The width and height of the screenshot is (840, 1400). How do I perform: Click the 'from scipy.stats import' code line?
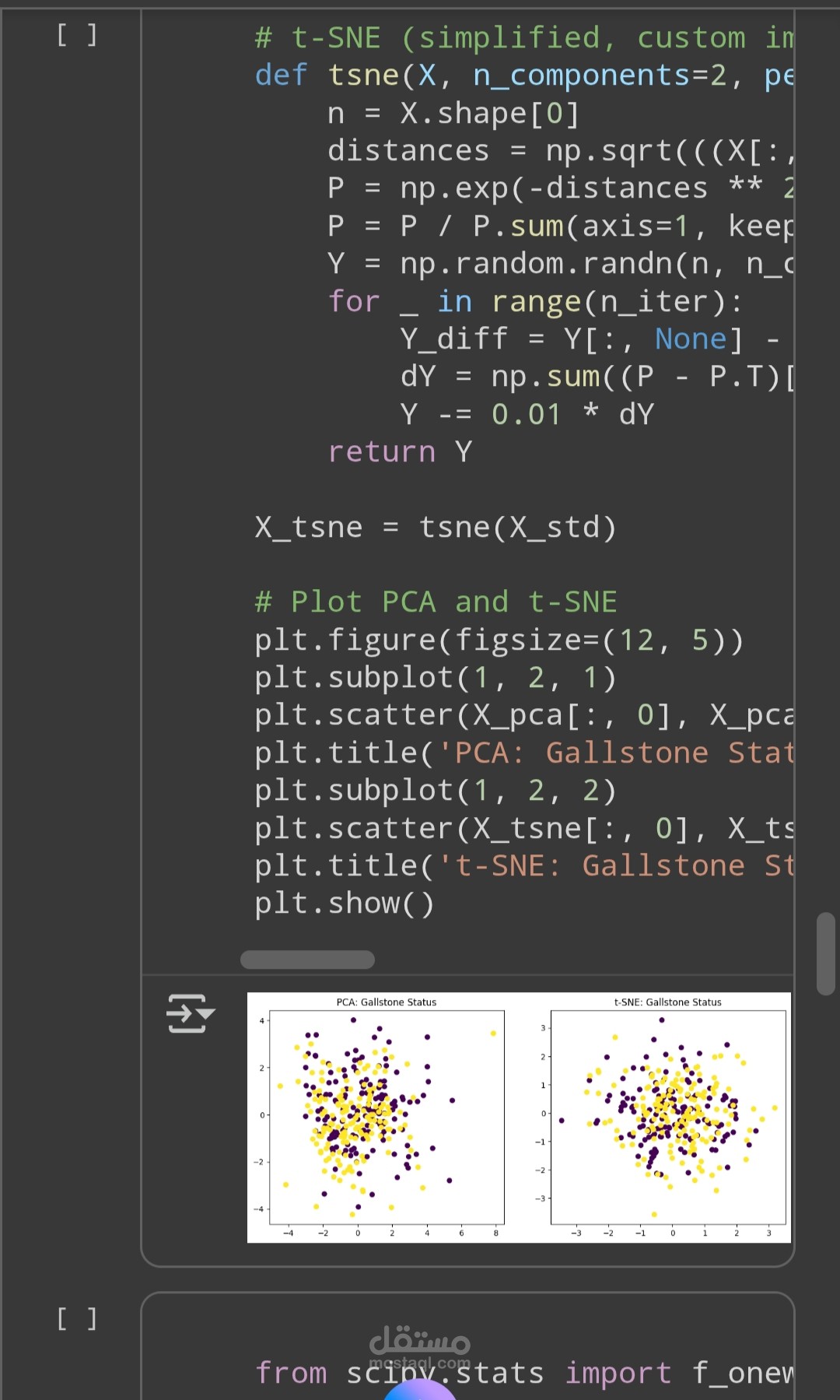tap(524, 1373)
